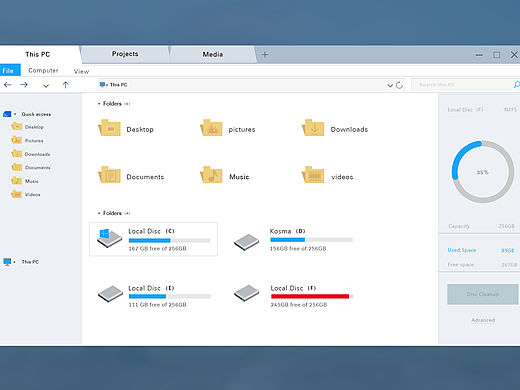
Task: Click '167 GB free of 256GB' text
Action: 157,248
